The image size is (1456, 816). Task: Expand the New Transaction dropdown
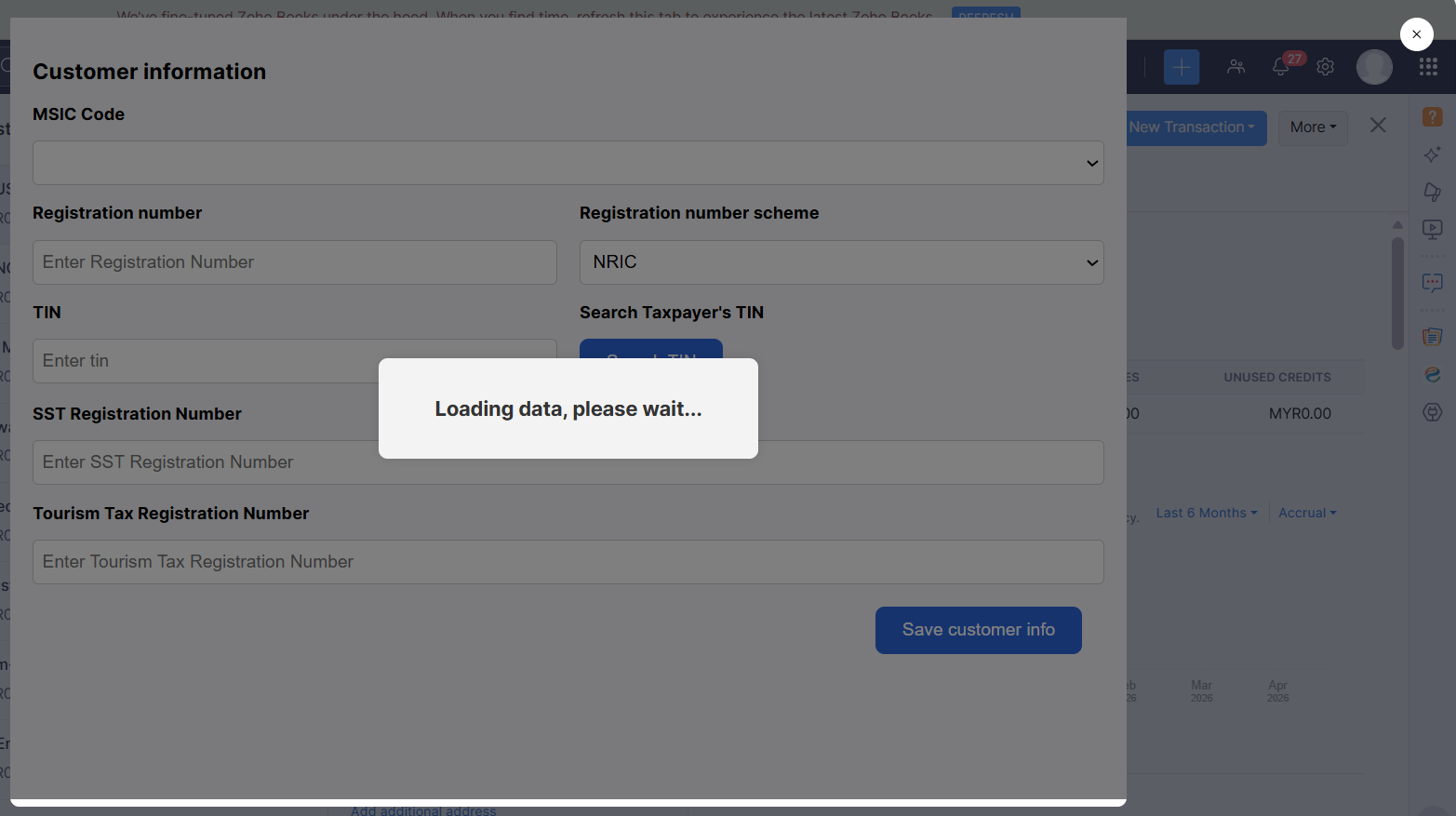[1196, 127]
